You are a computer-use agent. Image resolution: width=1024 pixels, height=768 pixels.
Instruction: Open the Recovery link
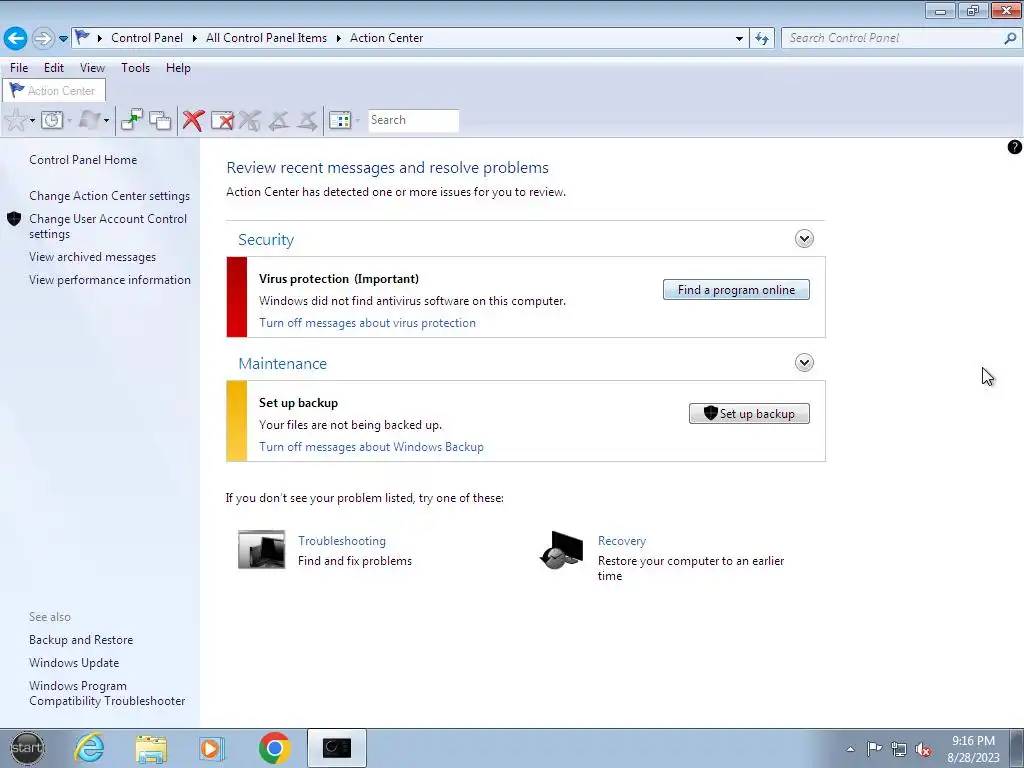pos(622,541)
